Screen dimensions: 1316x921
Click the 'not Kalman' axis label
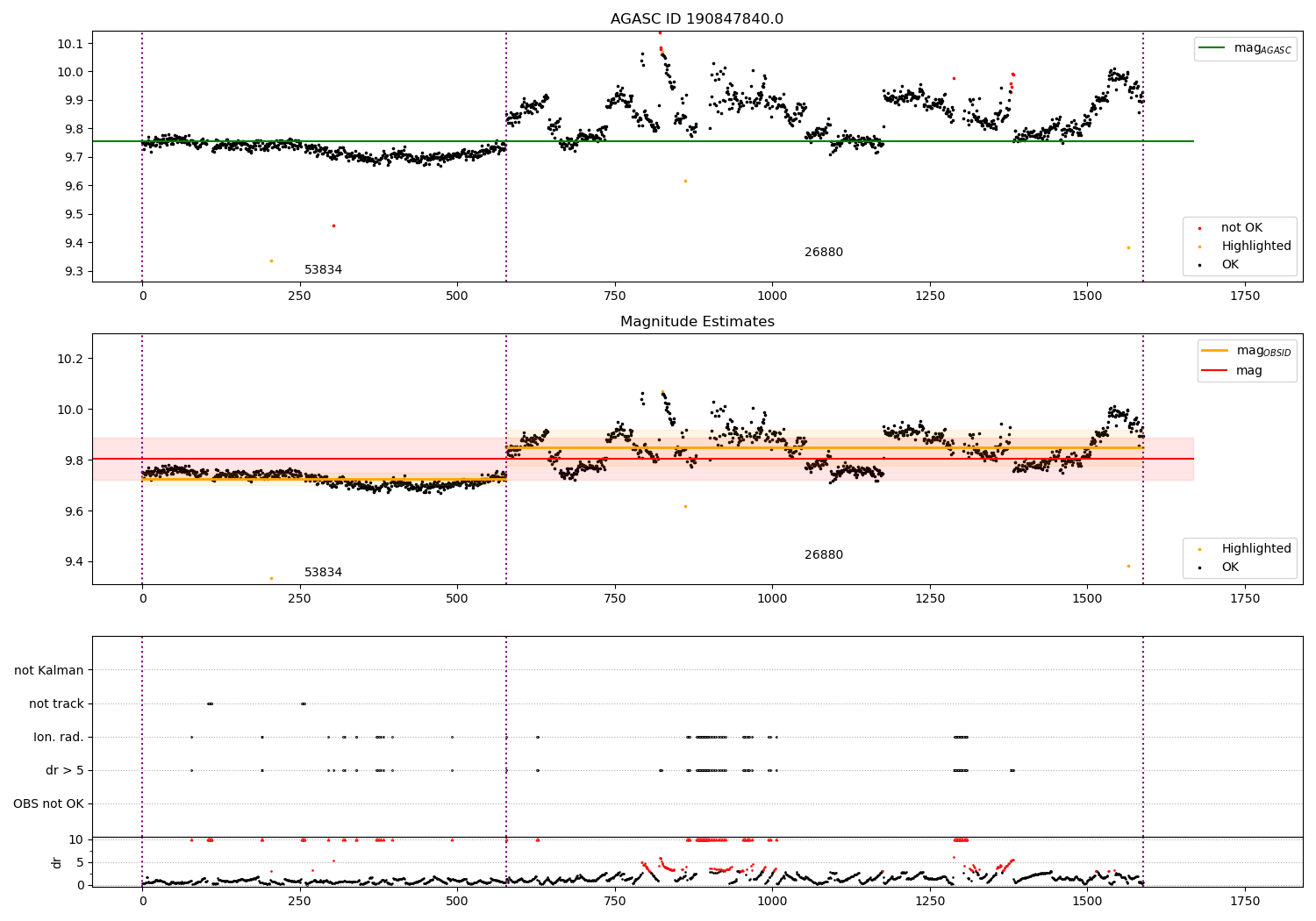[x=49, y=670]
